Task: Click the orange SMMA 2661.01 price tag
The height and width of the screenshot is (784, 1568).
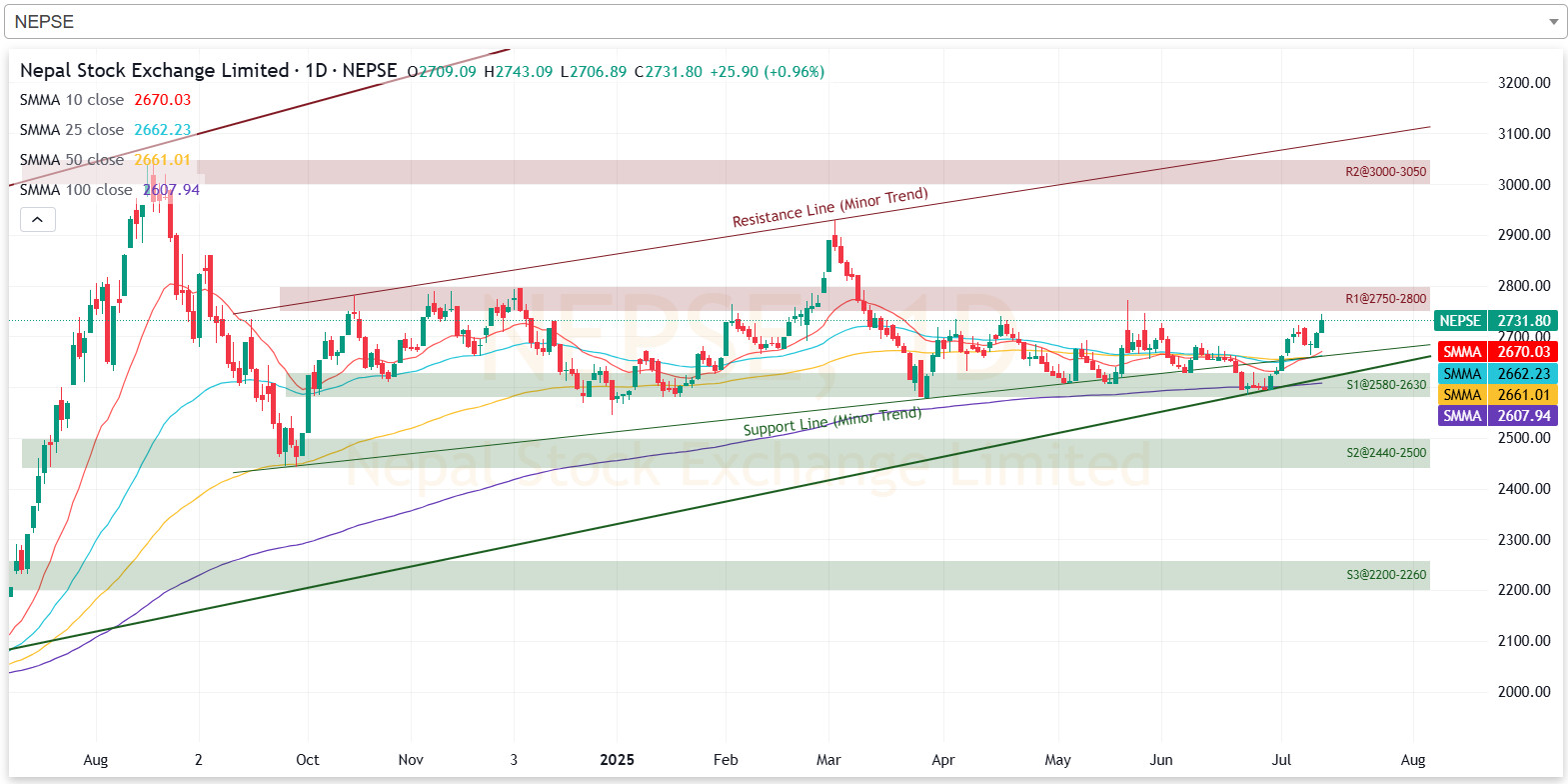Action: [x=1498, y=394]
